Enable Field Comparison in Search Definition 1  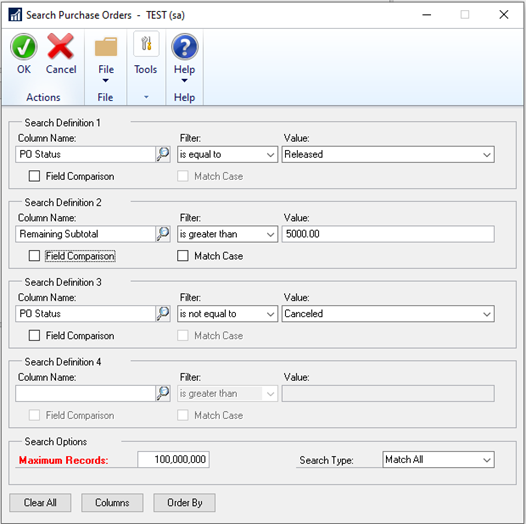click(34, 176)
